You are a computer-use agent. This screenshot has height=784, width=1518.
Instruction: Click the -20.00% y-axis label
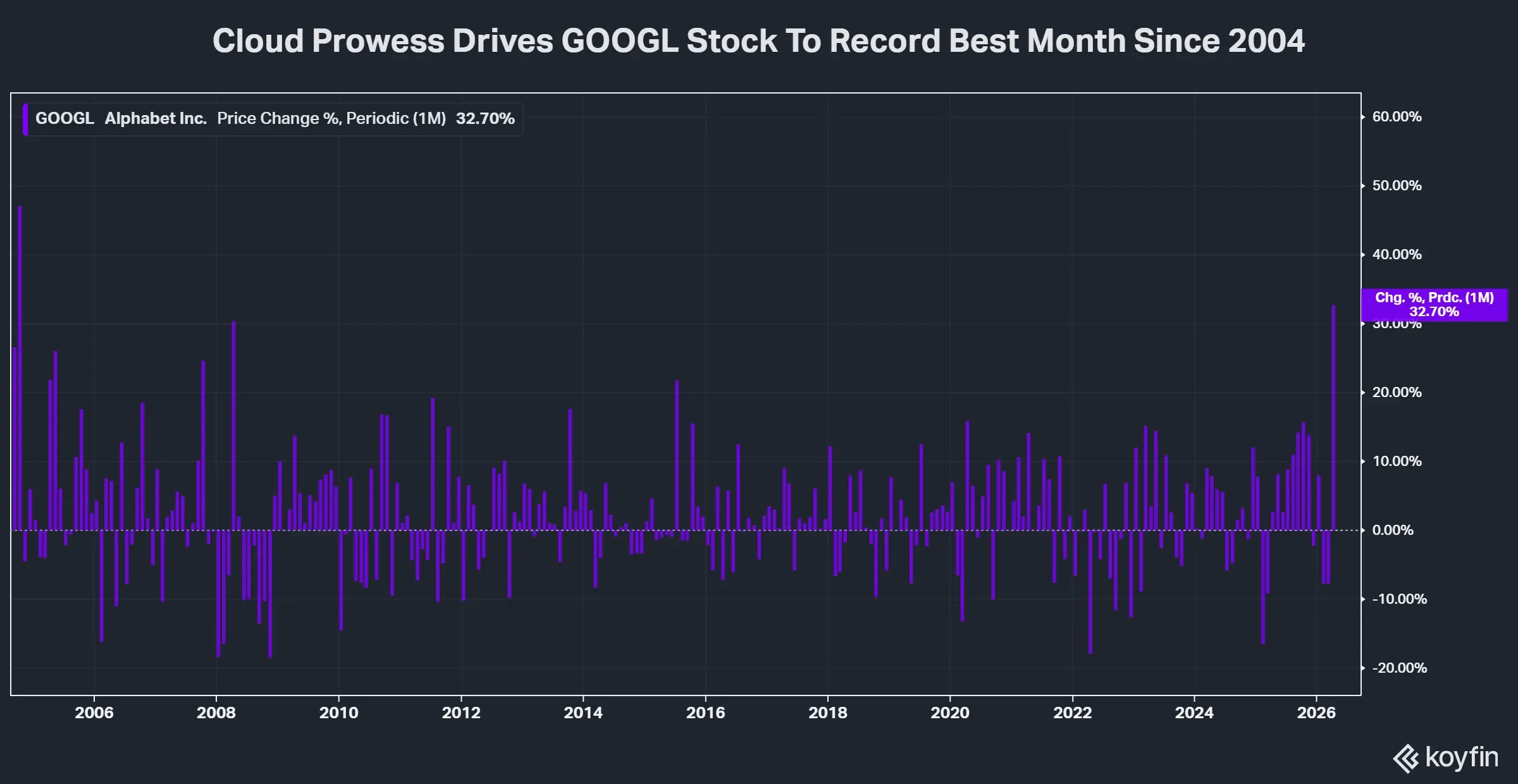pos(1399,668)
